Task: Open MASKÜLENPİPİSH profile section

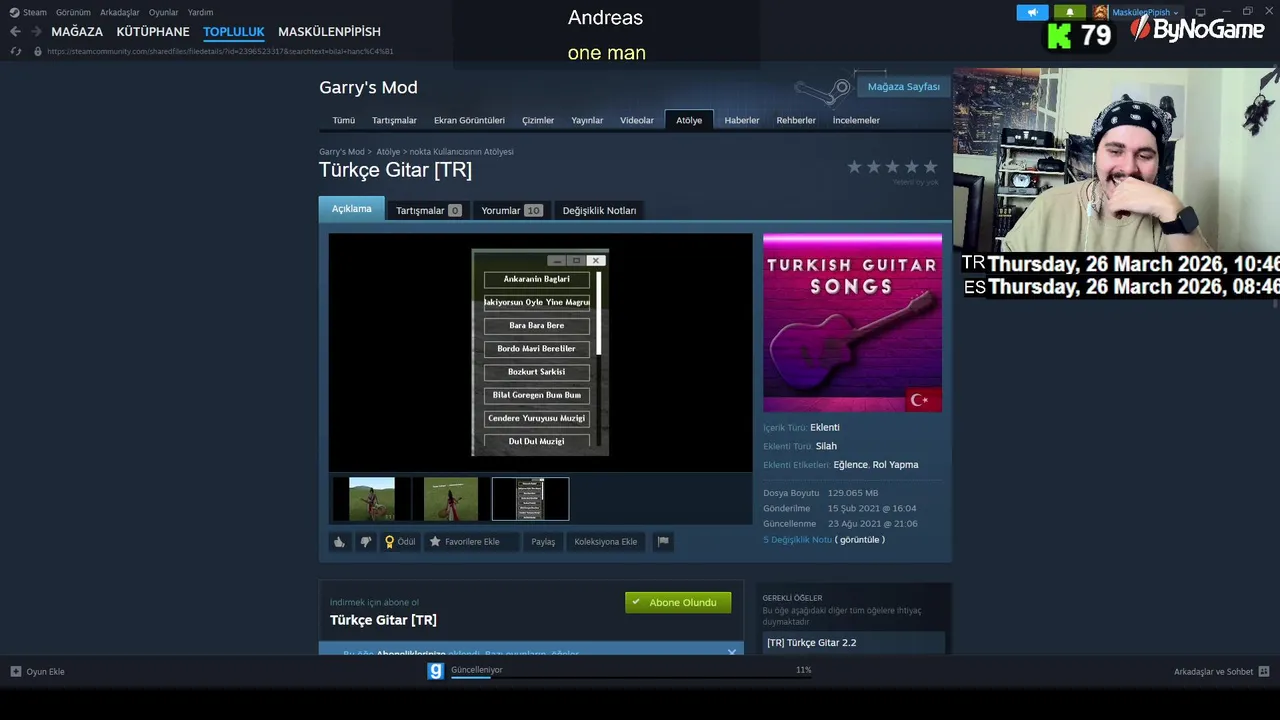Action: click(x=329, y=32)
